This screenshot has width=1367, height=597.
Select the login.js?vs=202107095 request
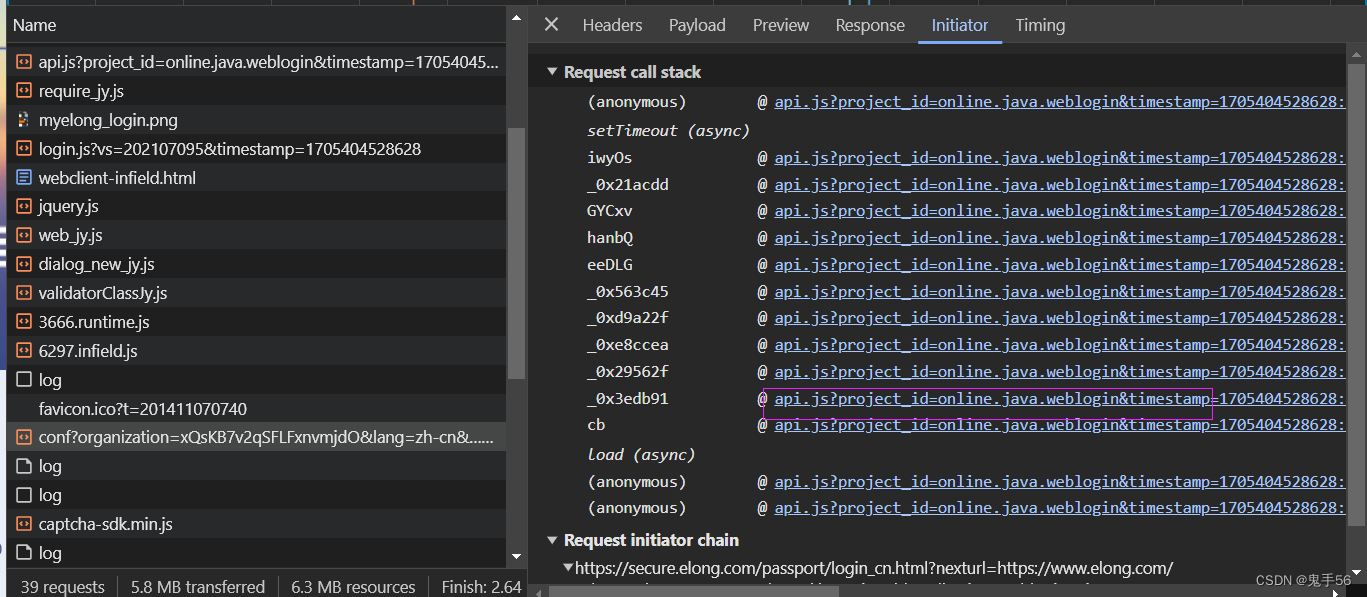click(x=256, y=149)
